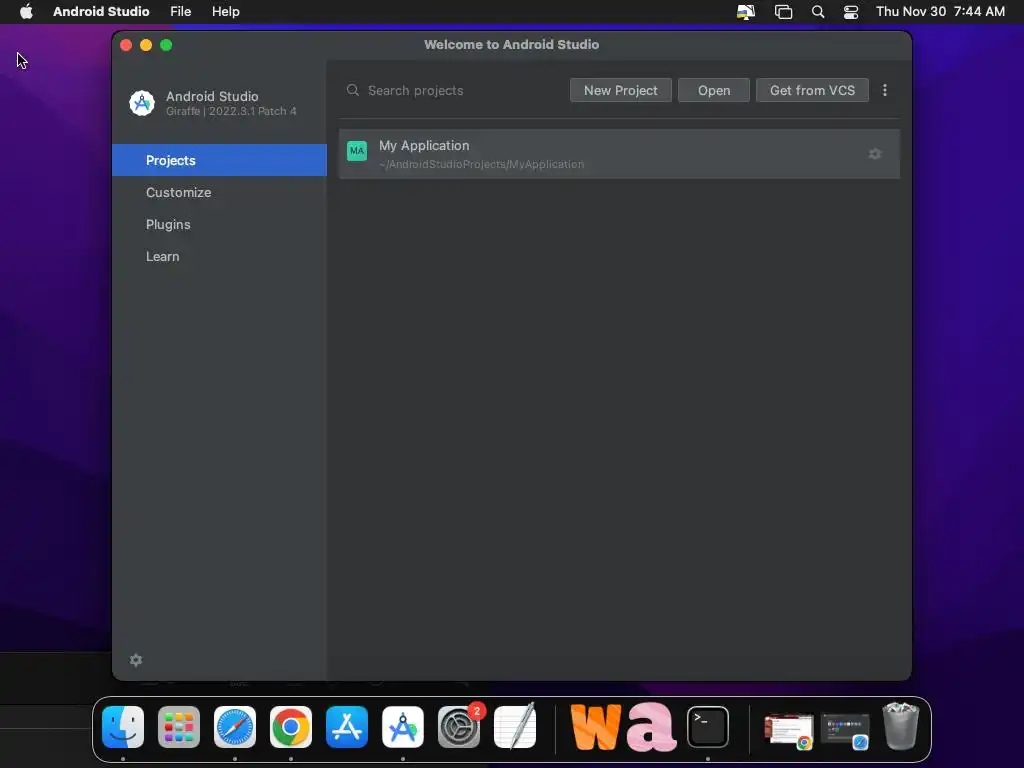This screenshot has height=768, width=1024.
Task: Click the Open button
Action: 714,90
